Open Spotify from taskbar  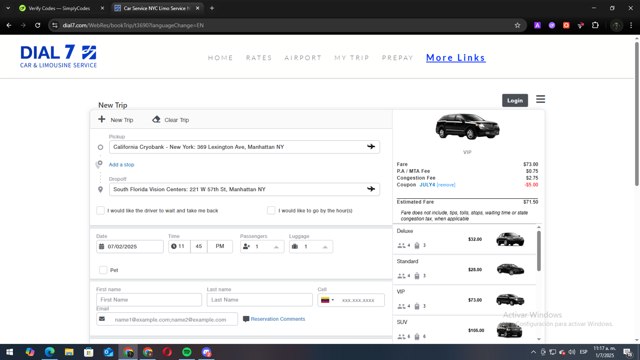(x=187, y=352)
